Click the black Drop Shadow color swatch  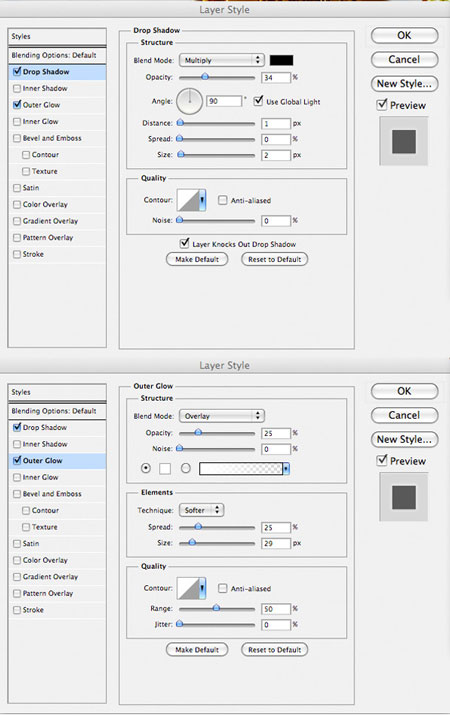[x=281, y=60]
